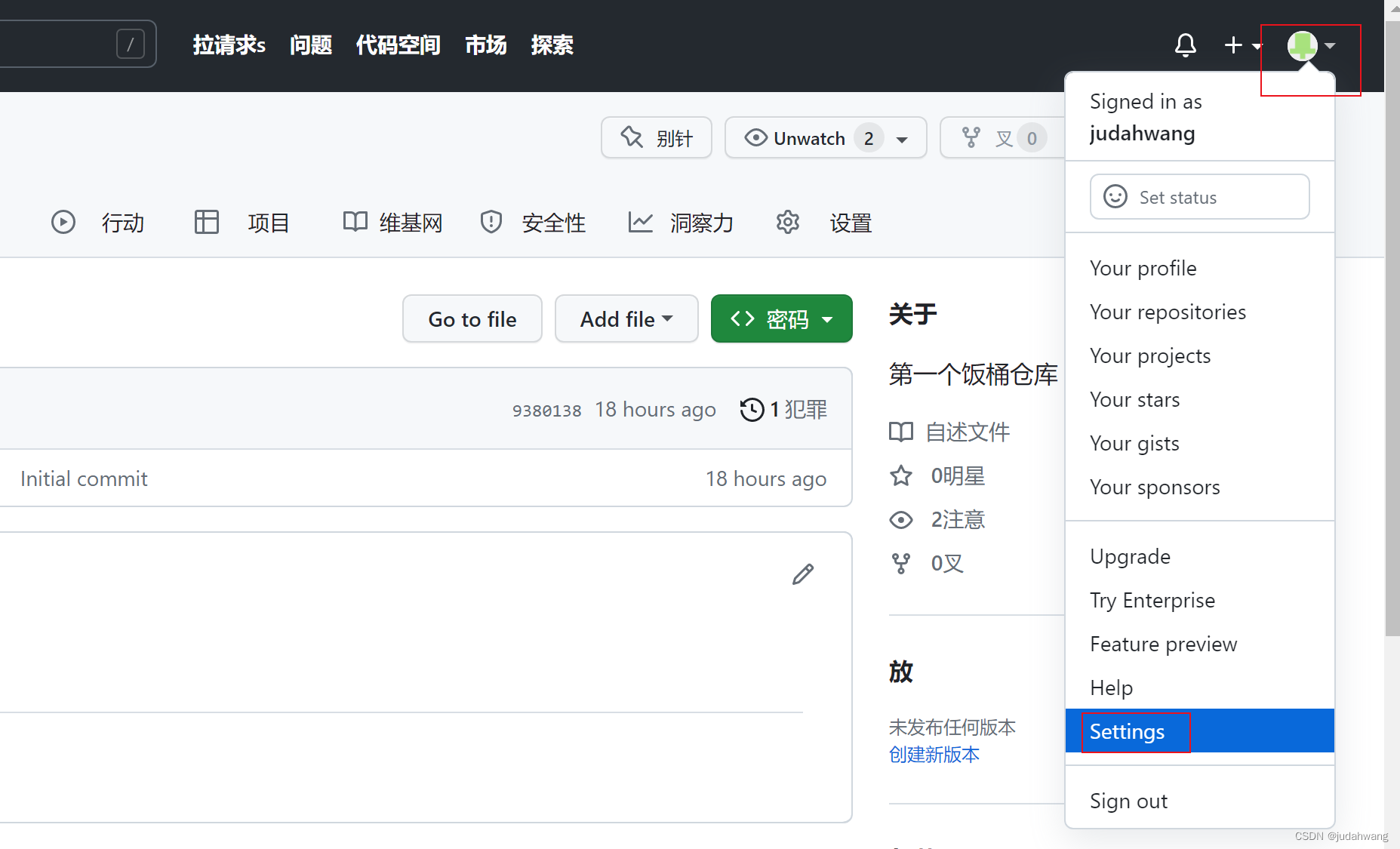
Task: Select Sign out from the account menu
Action: (1128, 800)
